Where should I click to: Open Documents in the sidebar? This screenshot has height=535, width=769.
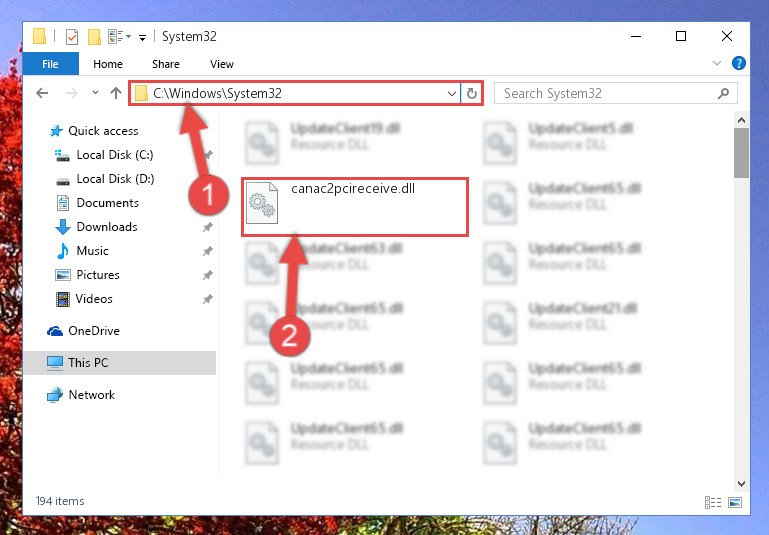point(97,203)
